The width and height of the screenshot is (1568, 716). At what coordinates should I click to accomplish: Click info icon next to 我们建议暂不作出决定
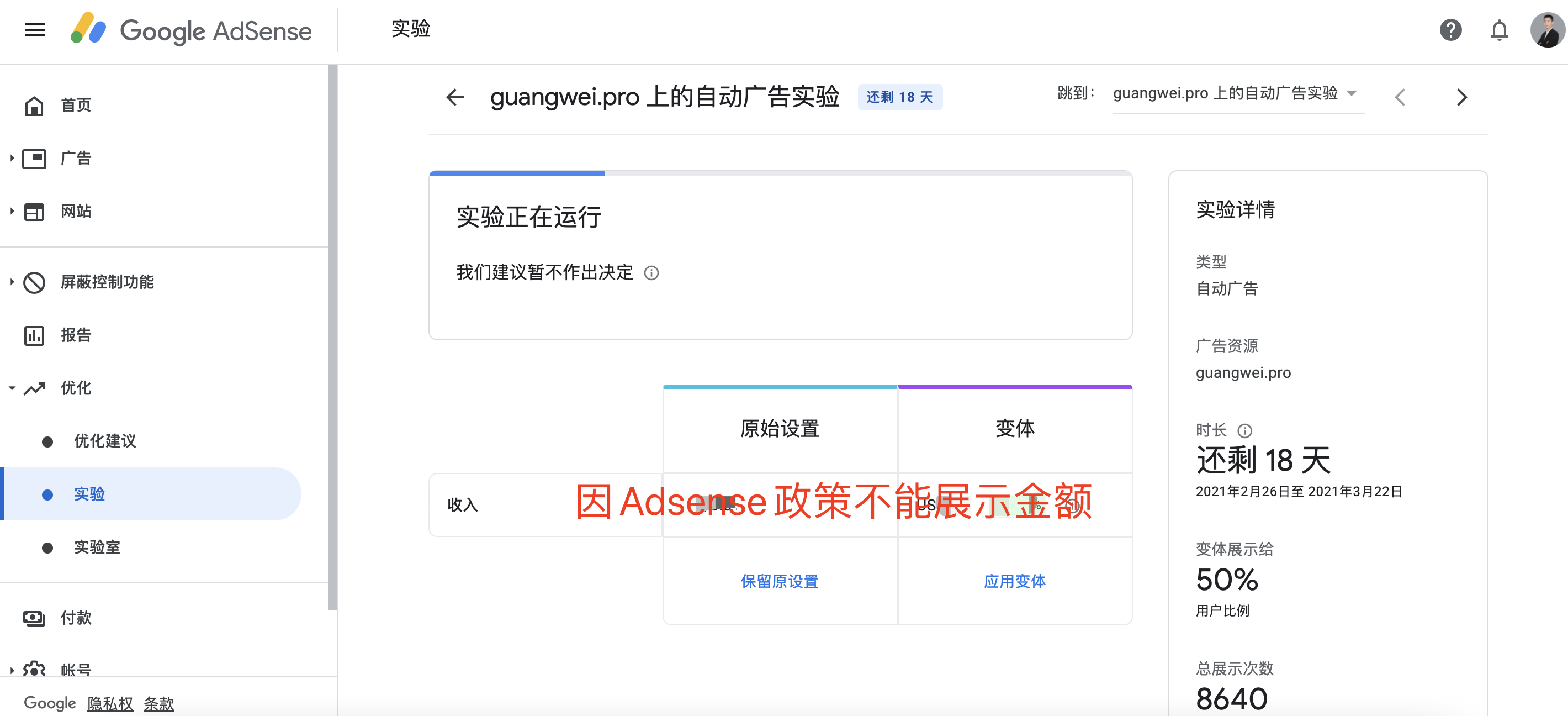click(651, 273)
